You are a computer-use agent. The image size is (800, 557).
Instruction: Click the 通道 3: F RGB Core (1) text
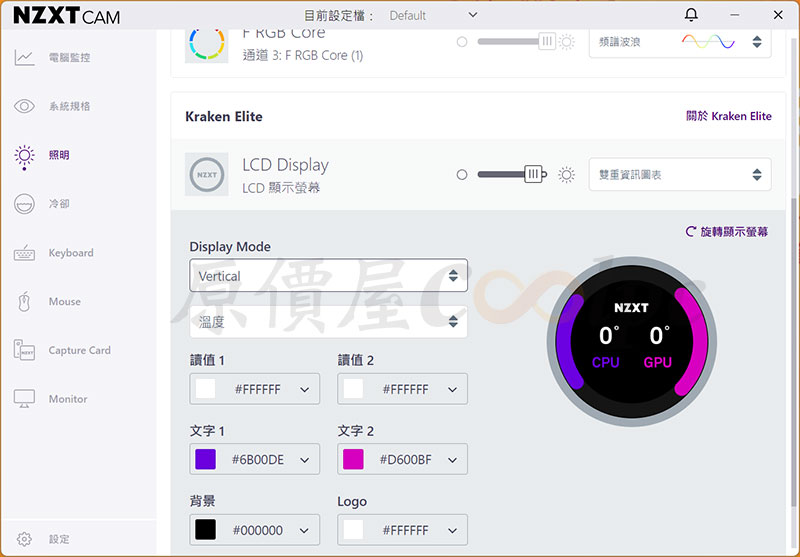pyautogui.click(x=303, y=56)
